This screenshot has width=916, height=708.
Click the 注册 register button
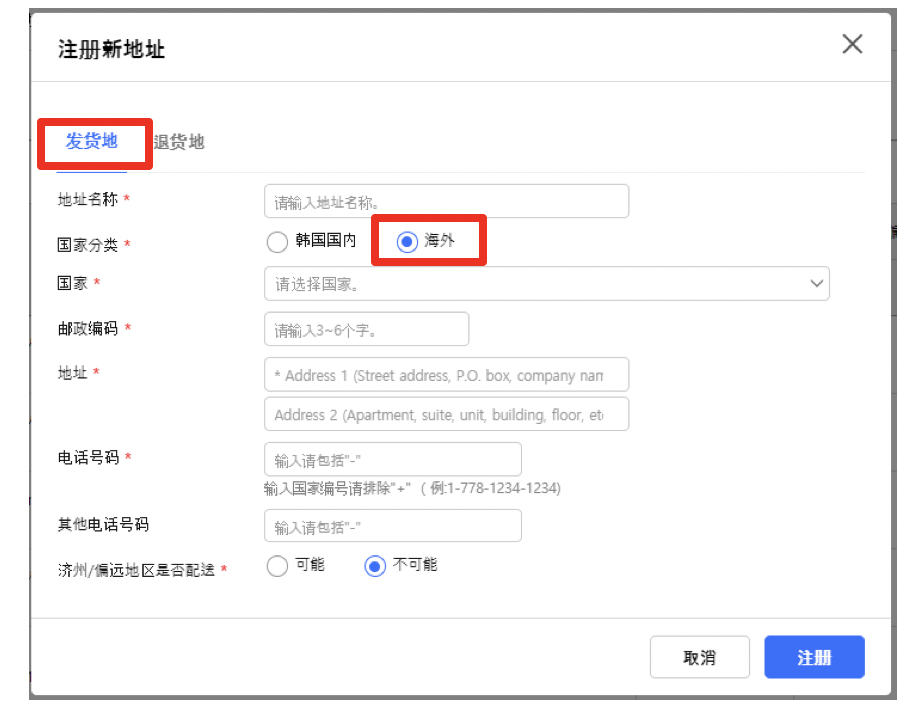(x=815, y=657)
